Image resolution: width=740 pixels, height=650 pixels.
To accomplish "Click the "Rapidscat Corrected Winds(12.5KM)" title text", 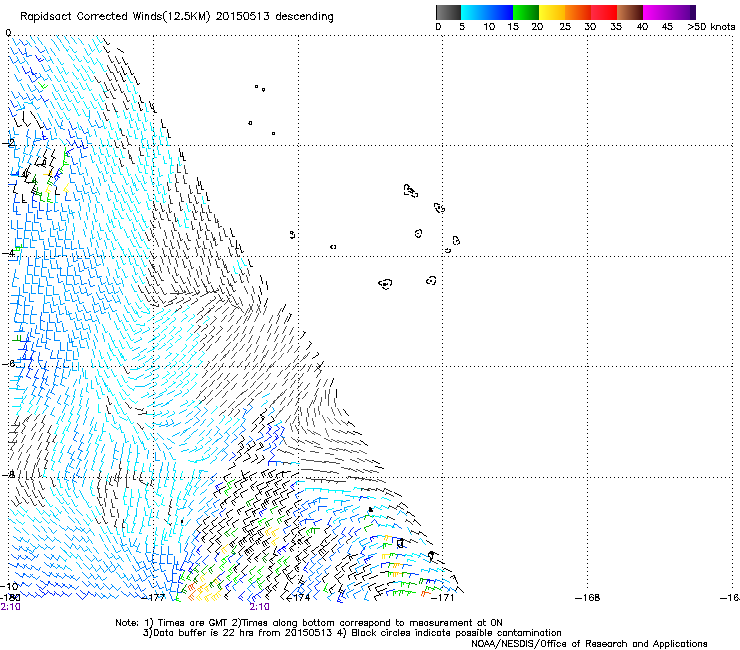I will tap(115, 17).
